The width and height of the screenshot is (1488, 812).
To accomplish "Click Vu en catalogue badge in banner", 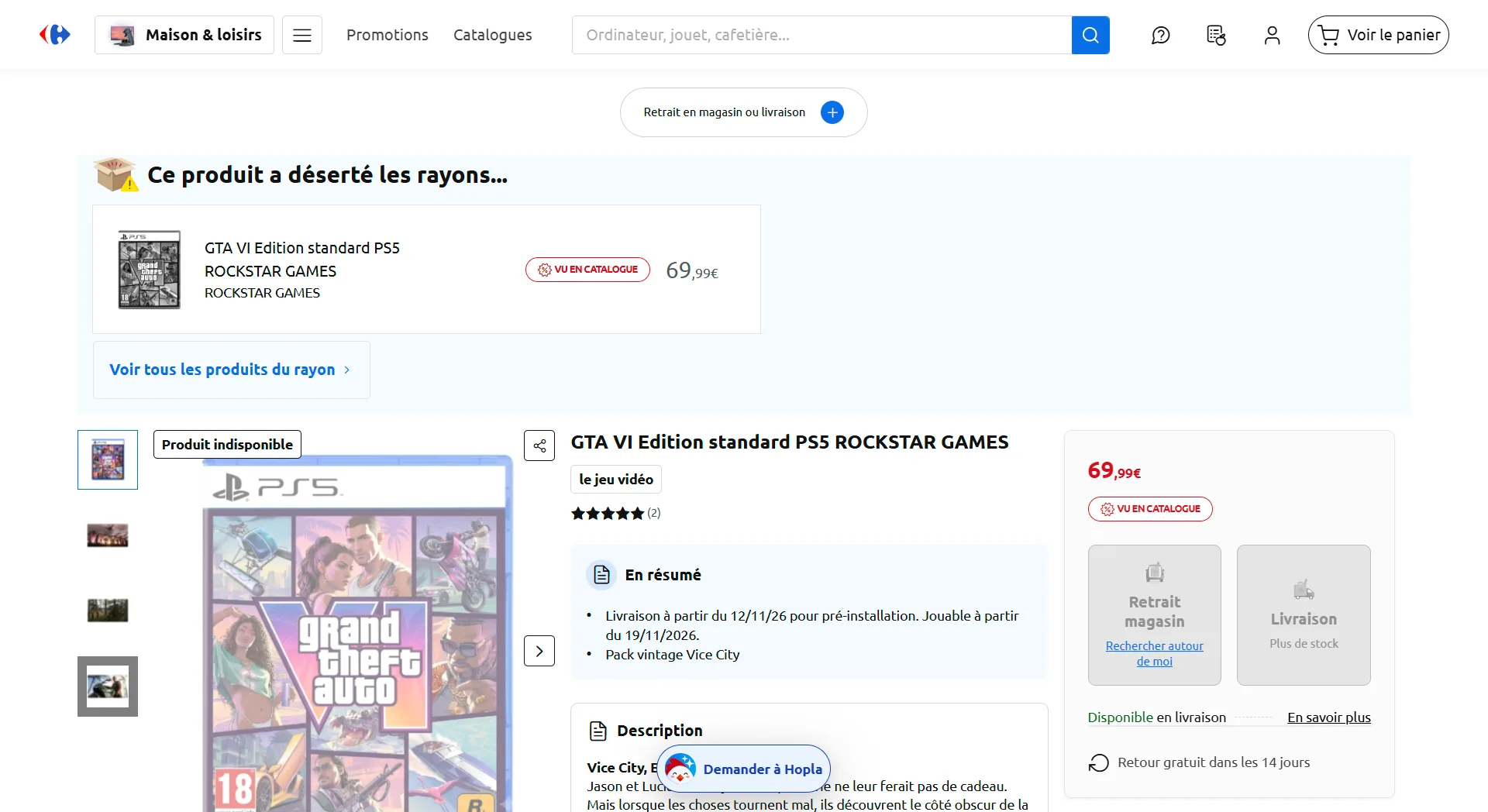I will (587, 270).
